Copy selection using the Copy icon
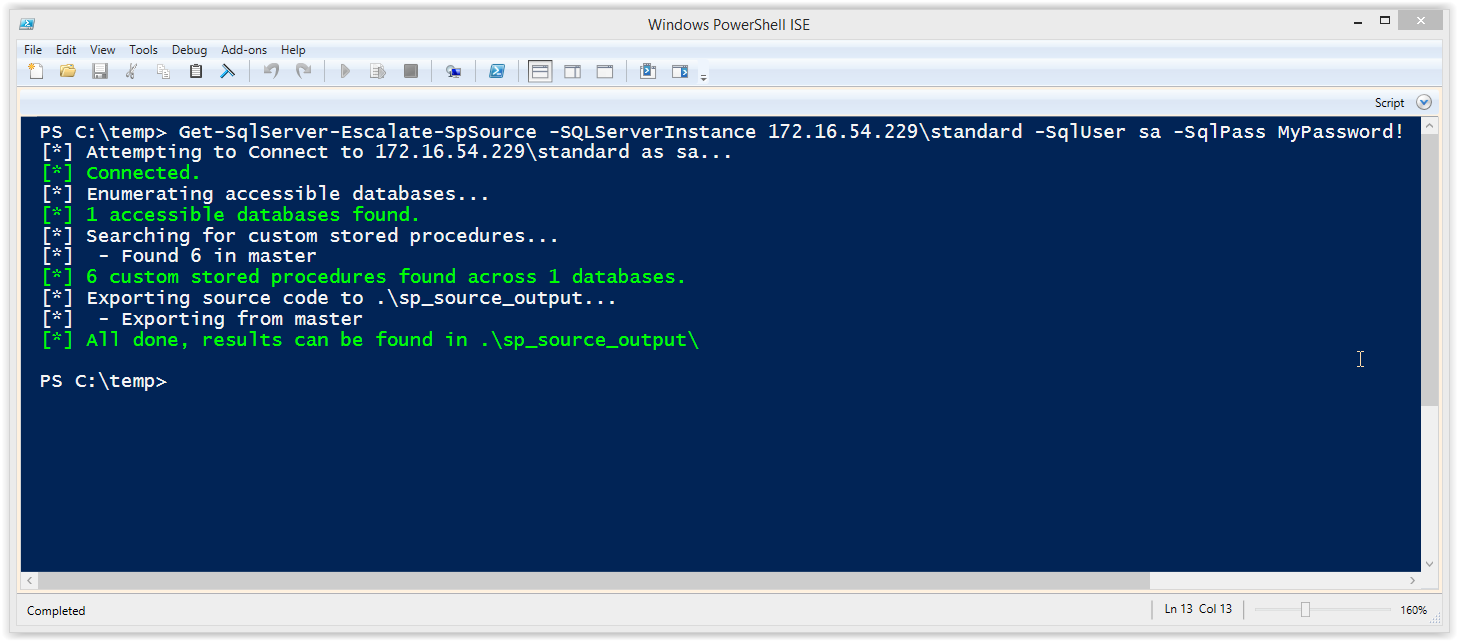 164,71
